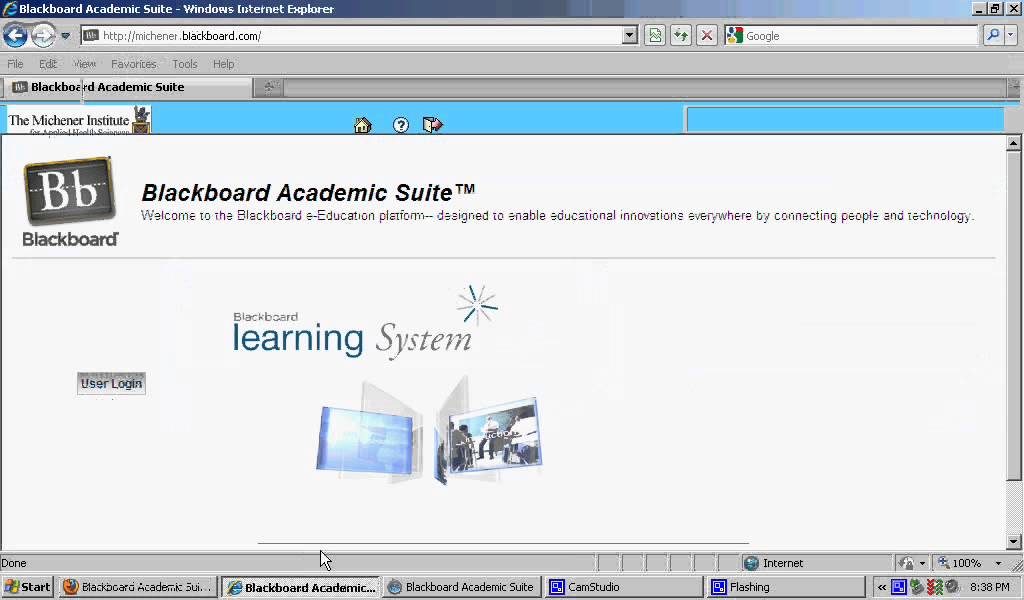Open the Help menu
Screen dimensions: 1024x600
[x=223, y=64]
